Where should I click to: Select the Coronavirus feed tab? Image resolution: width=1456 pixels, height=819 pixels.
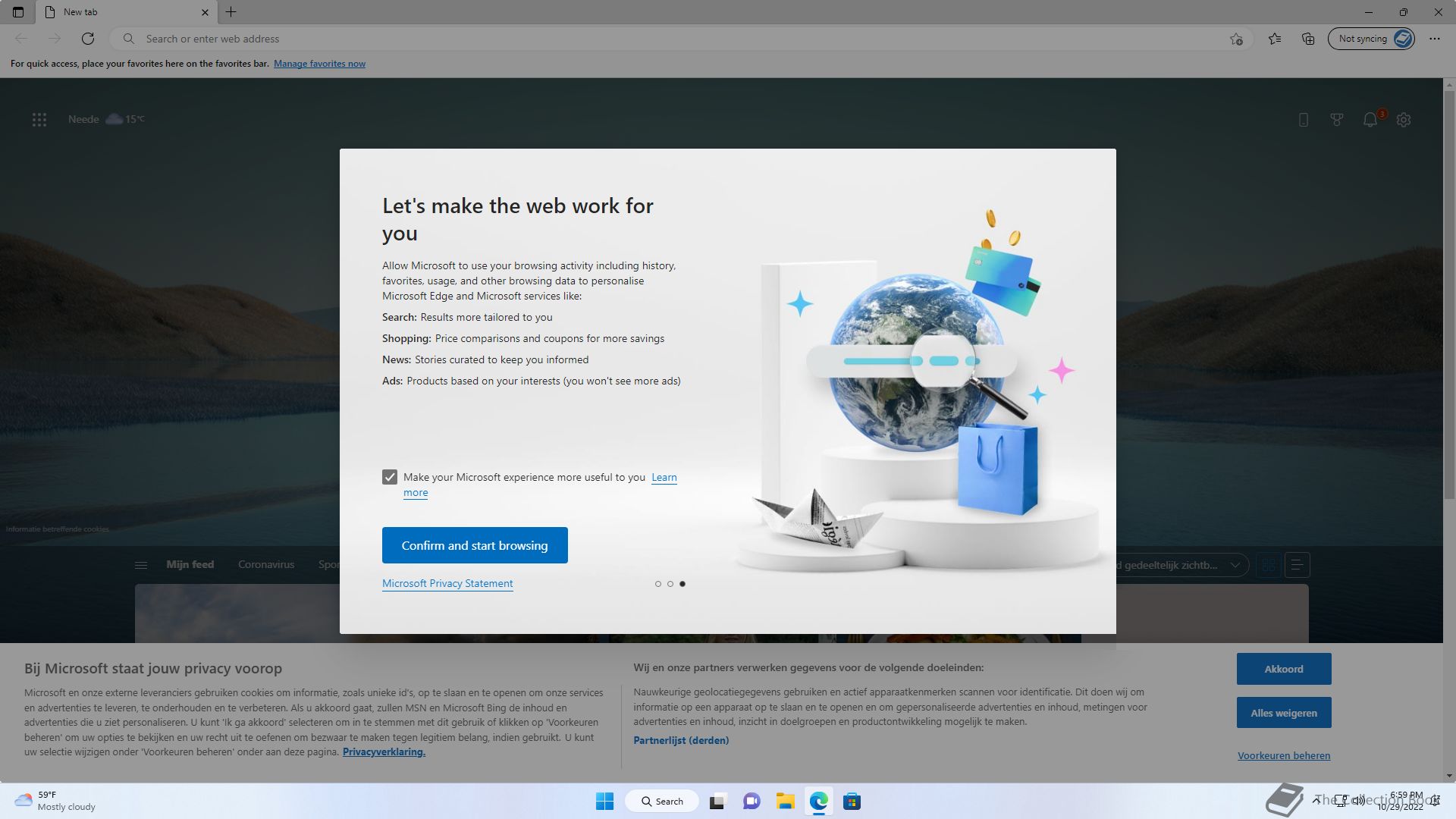point(266,565)
